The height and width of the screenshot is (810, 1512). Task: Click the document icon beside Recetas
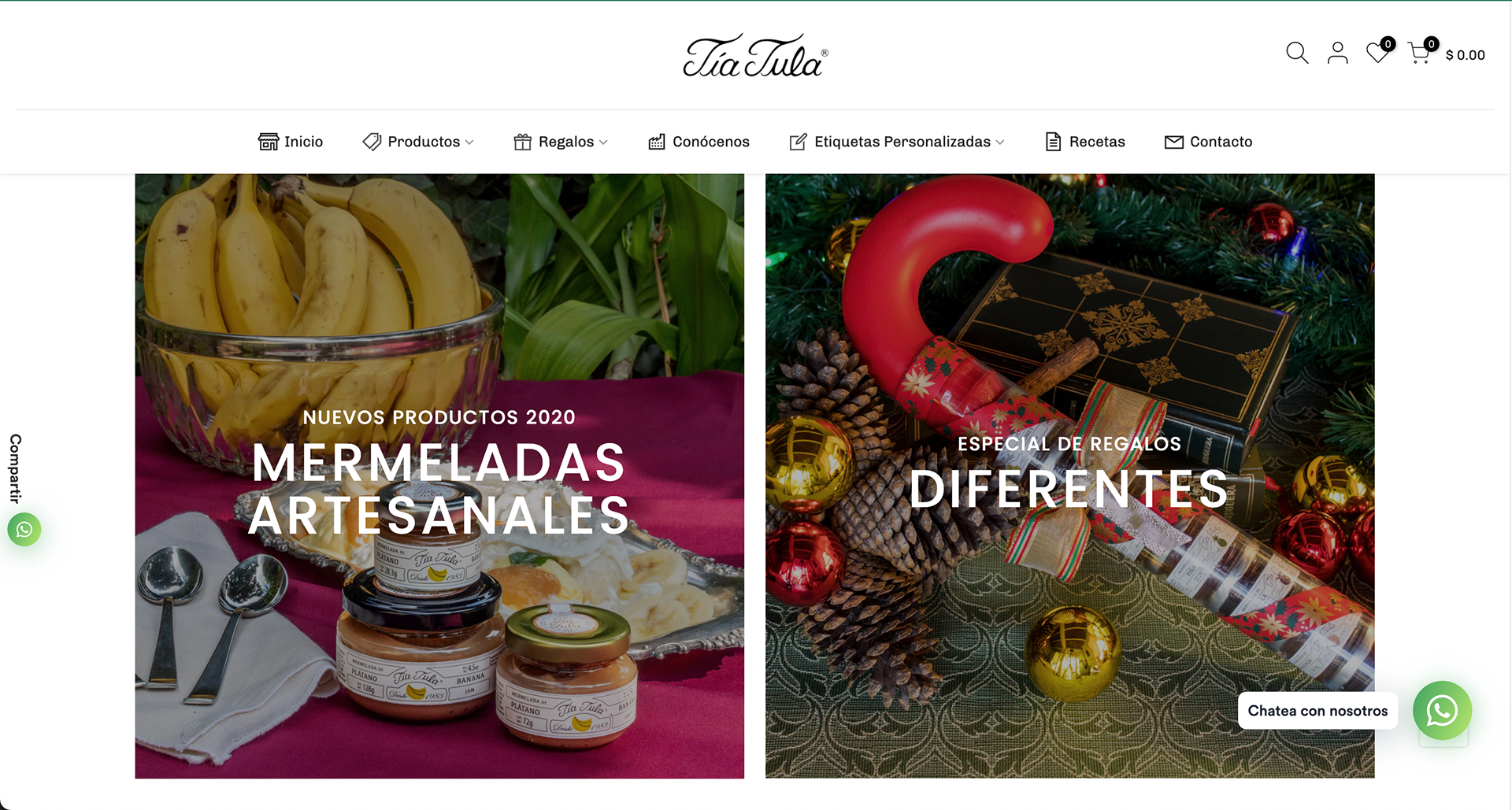(1053, 142)
